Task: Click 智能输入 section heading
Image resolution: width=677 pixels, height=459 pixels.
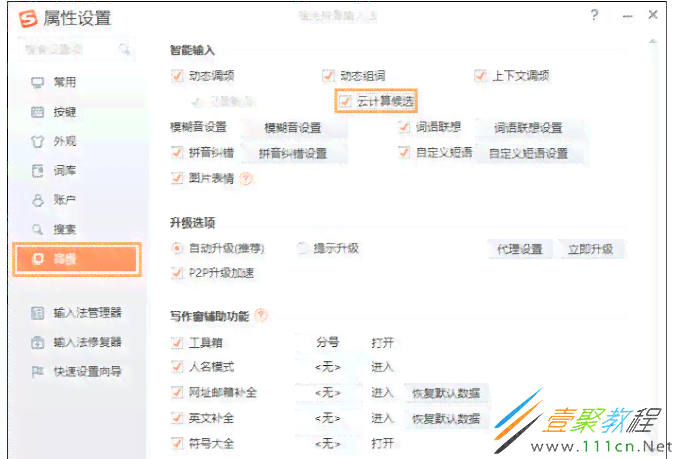Action: [x=192, y=50]
